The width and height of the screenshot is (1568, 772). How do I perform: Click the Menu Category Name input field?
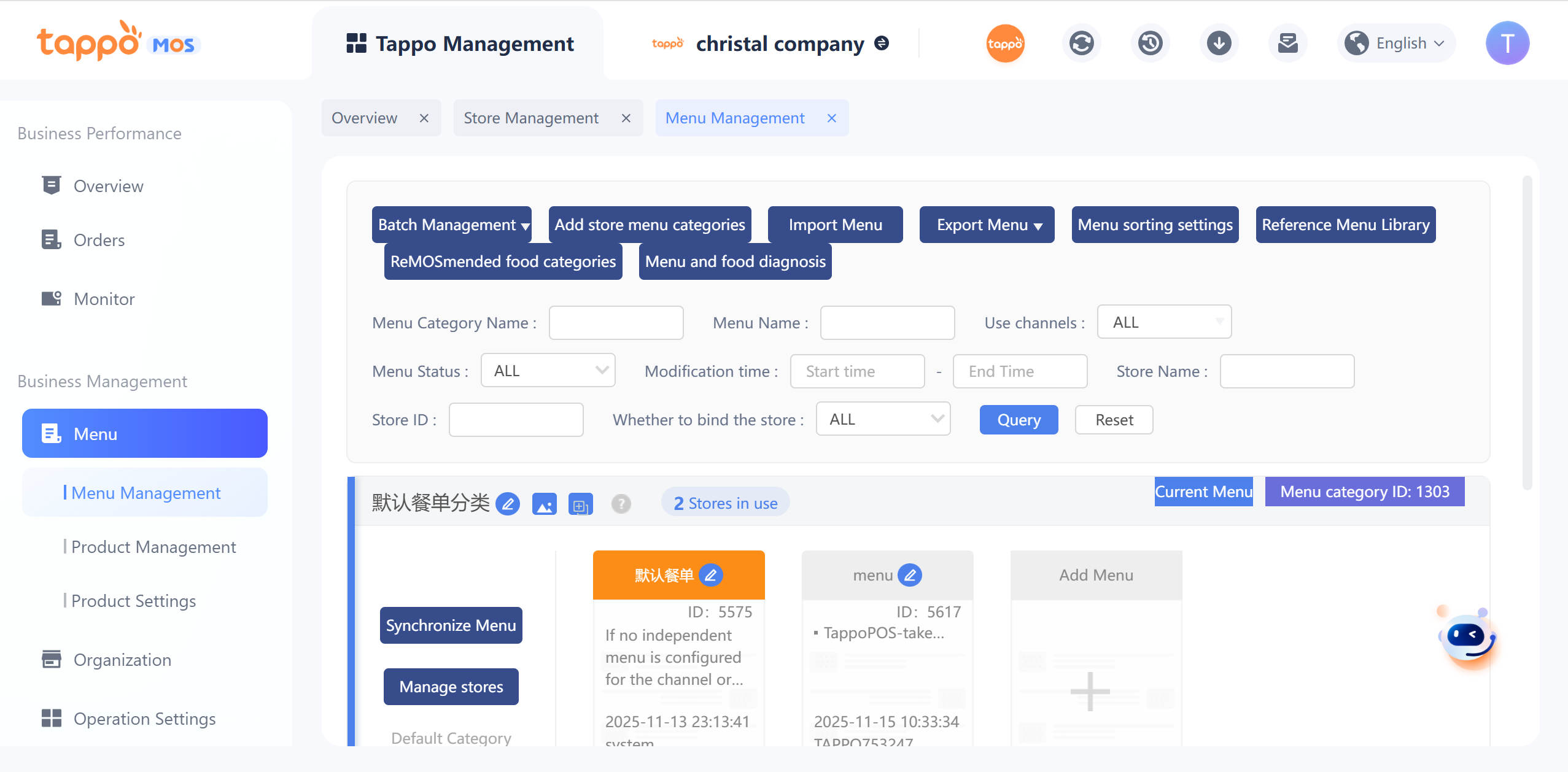[x=616, y=323]
